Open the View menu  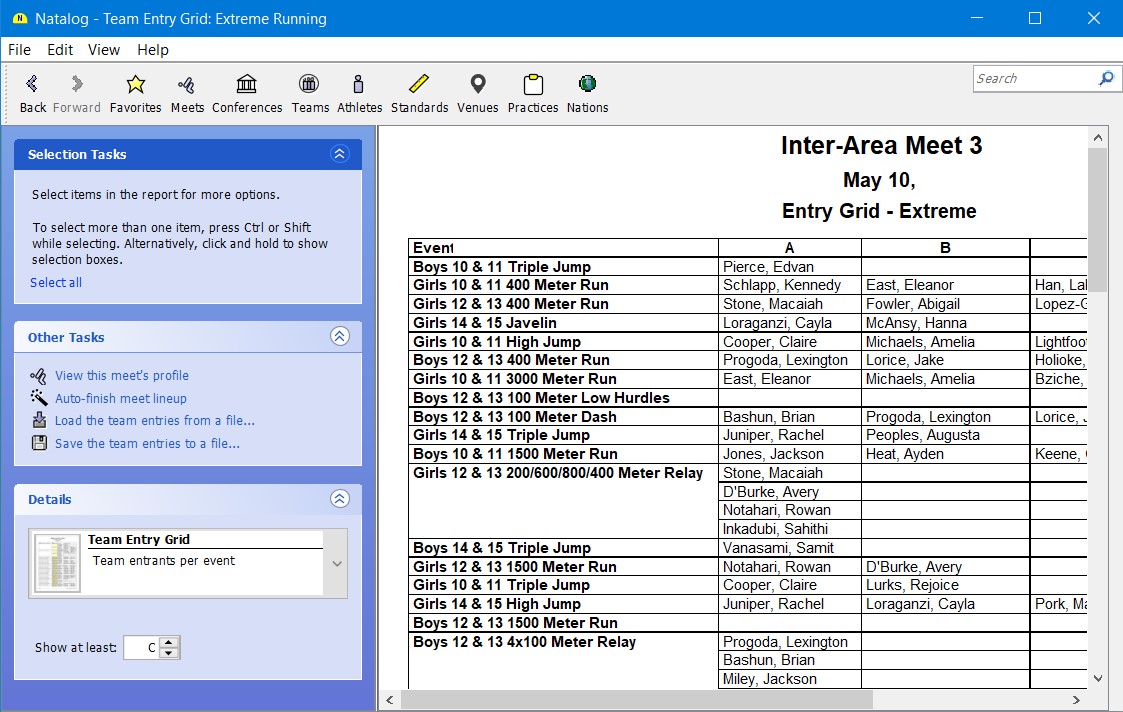pos(104,50)
